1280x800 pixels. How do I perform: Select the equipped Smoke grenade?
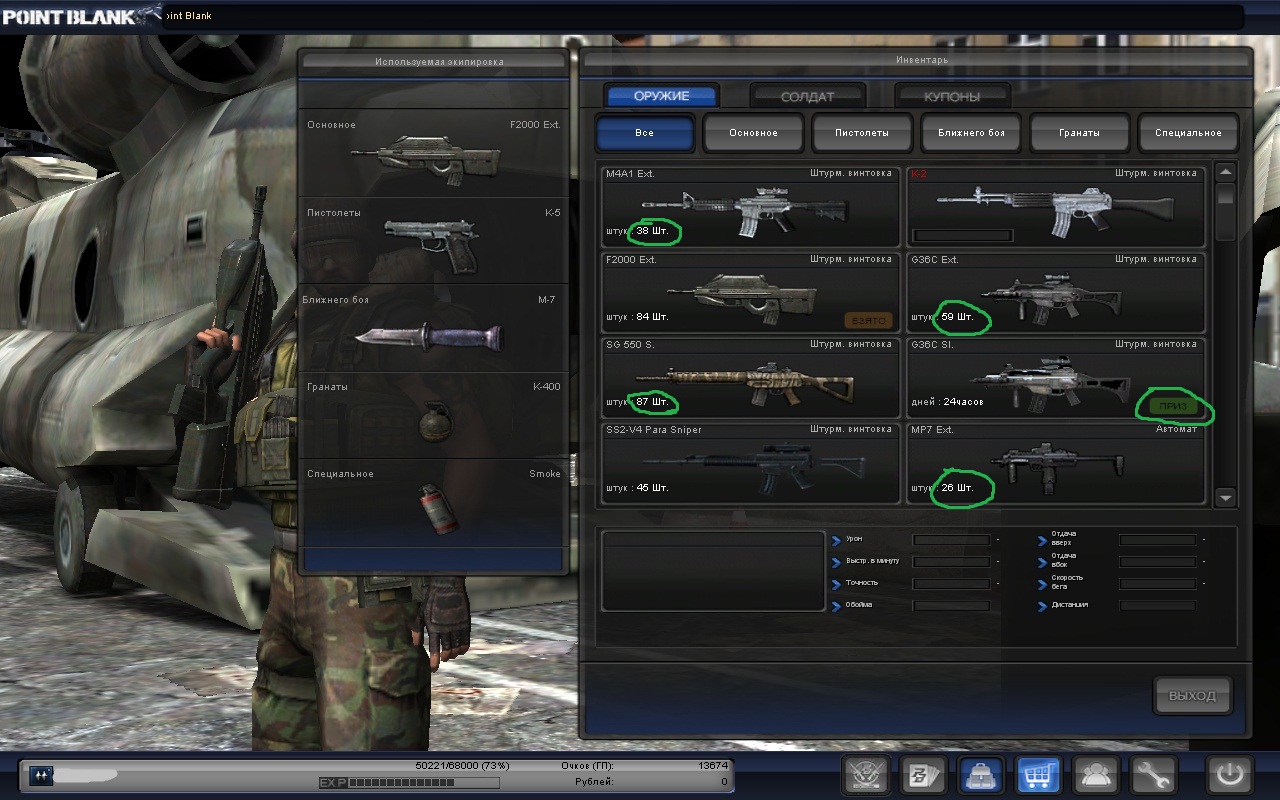(x=434, y=502)
